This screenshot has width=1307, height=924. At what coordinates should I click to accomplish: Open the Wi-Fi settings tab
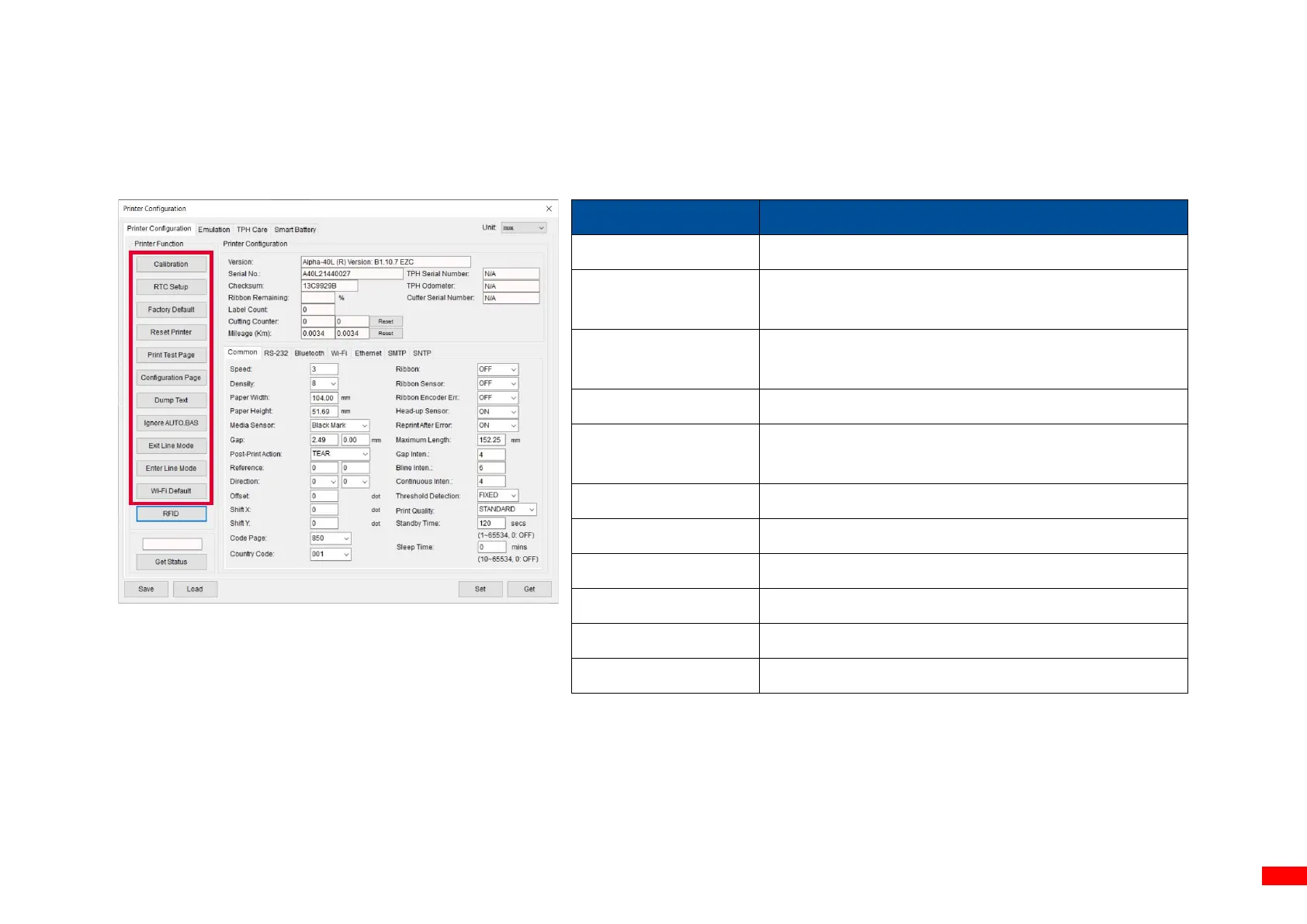click(339, 353)
